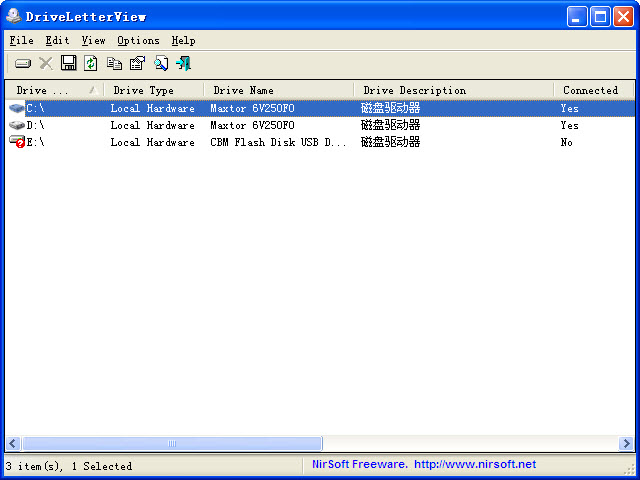Sort by the Drive Letter column header

(54, 90)
